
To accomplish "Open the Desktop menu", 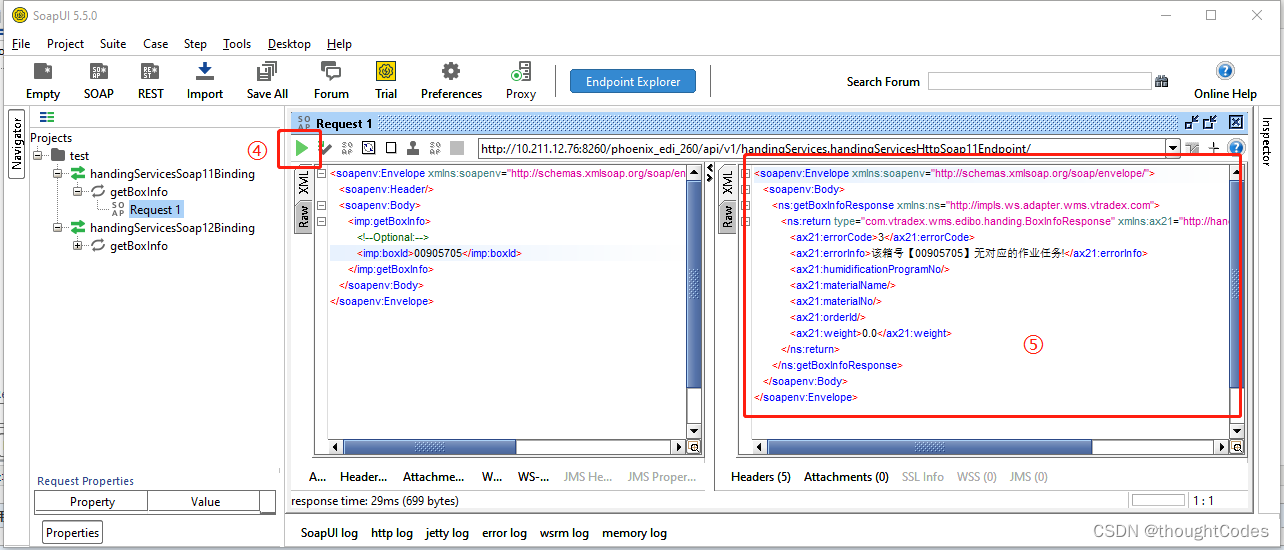I will pyautogui.click(x=289, y=44).
